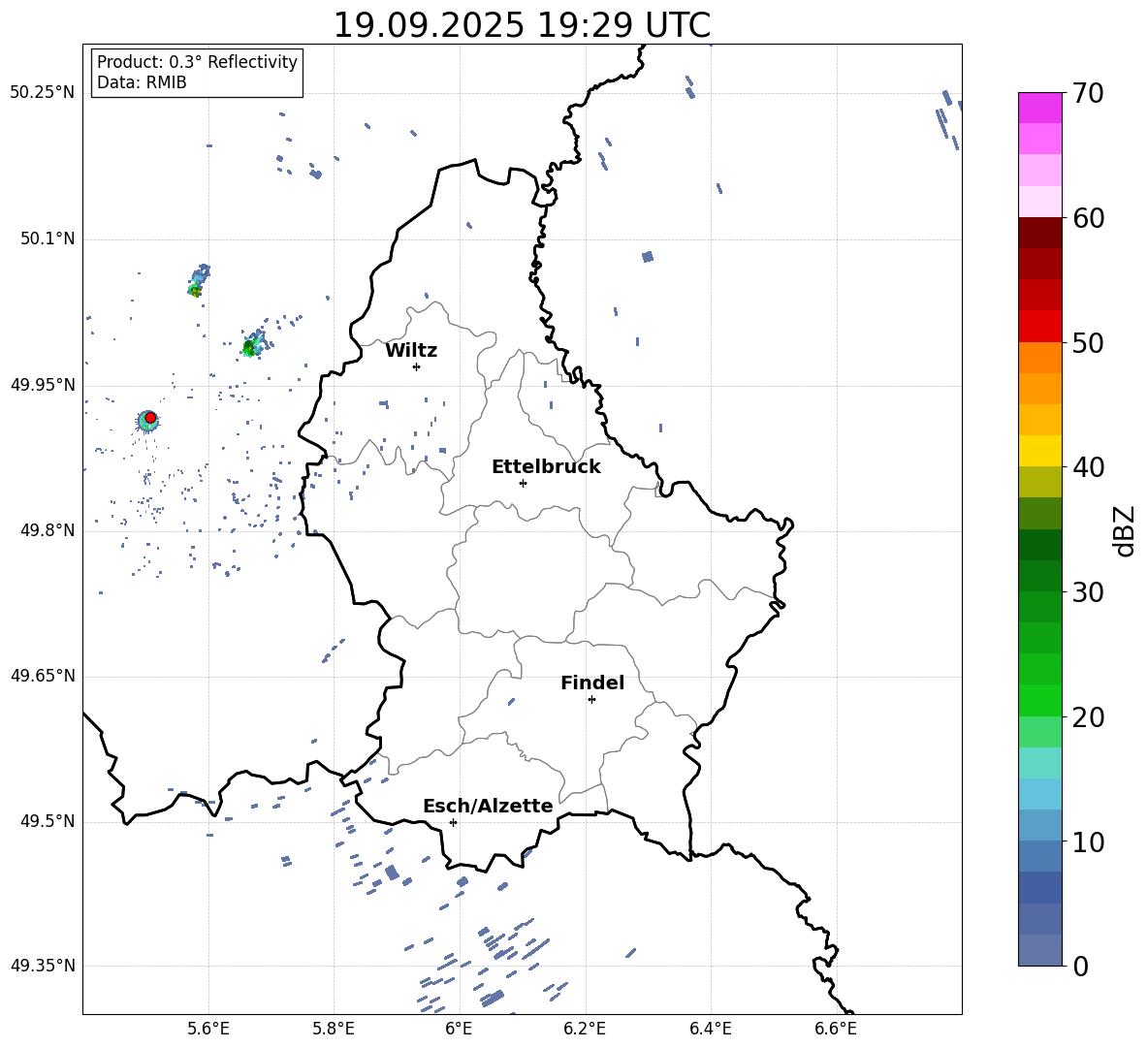This screenshot has width=1148, height=1048.
Task: Click the cross marker below Ettelbruck
Action: tap(523, 483)
